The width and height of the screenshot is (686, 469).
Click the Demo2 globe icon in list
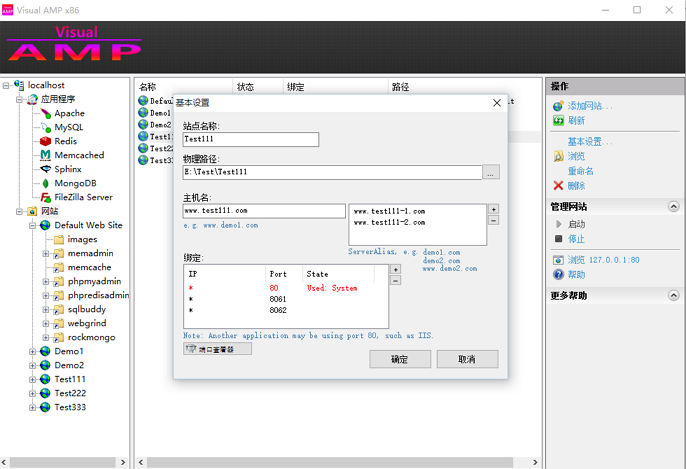pyautogui.click(x=143, y=125)
